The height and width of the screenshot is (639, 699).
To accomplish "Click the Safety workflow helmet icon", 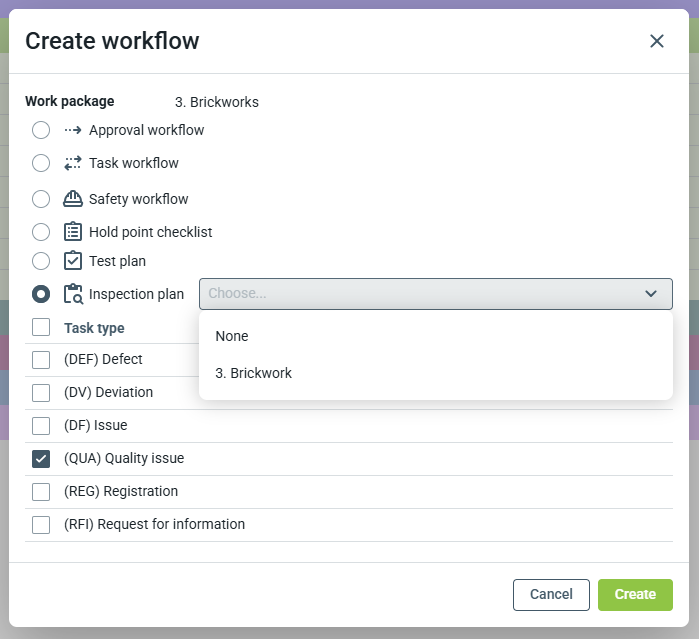I will (72, 199).
